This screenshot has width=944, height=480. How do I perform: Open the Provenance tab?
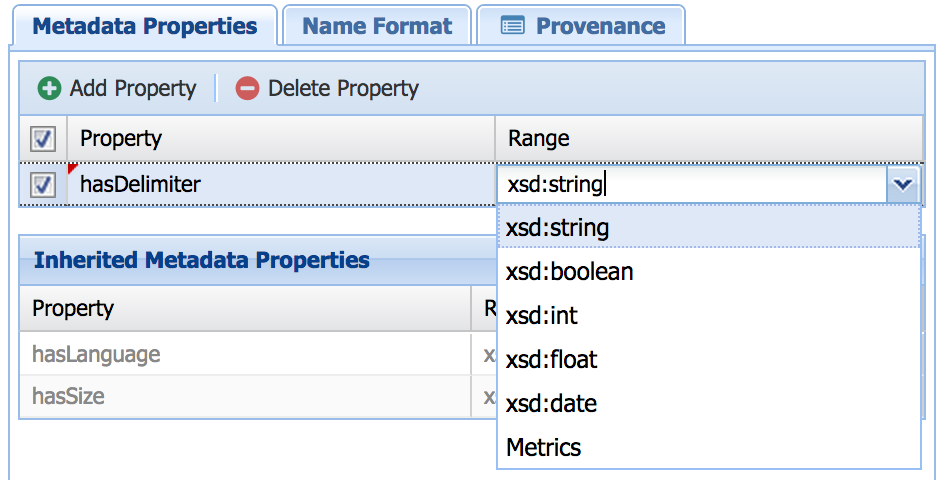click(599, 26)
